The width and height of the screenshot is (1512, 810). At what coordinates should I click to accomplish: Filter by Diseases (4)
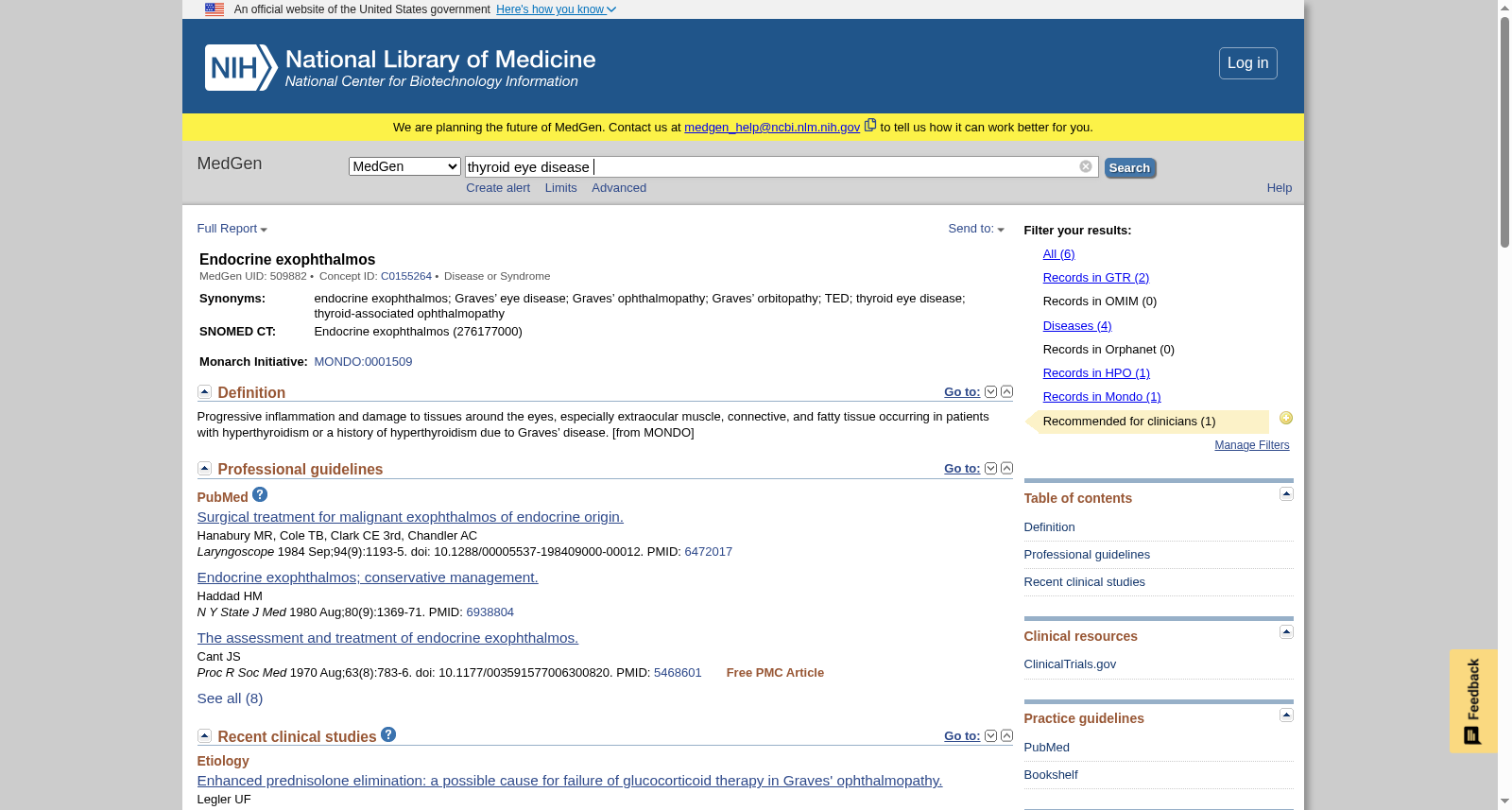point(1077,326)
